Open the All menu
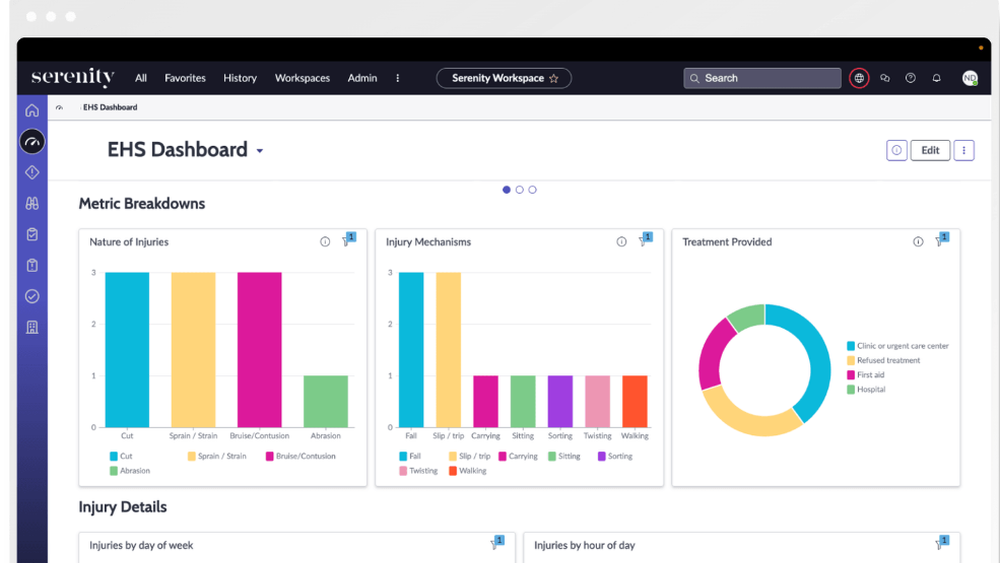Viewport: 1000px width, 563px height. (x=141, y=78)
